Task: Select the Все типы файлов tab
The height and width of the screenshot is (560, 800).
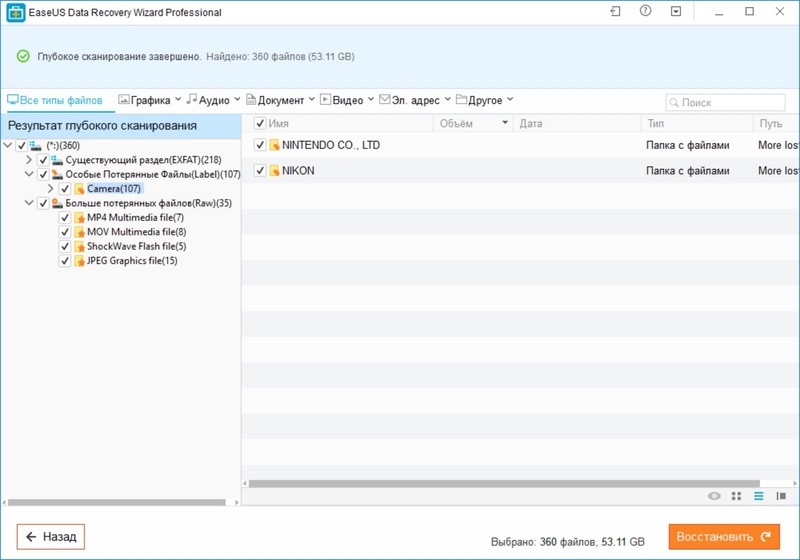Action: (x=55, y=100)
